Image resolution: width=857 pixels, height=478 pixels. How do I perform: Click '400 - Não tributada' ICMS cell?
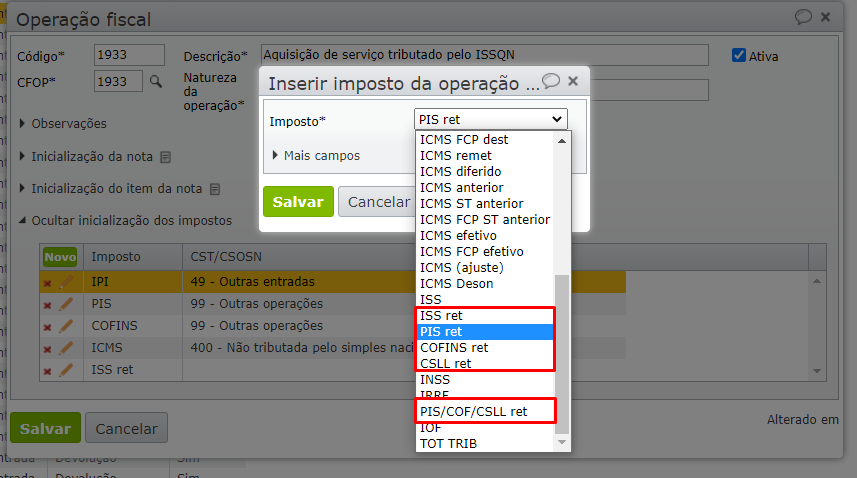point(302,347)
